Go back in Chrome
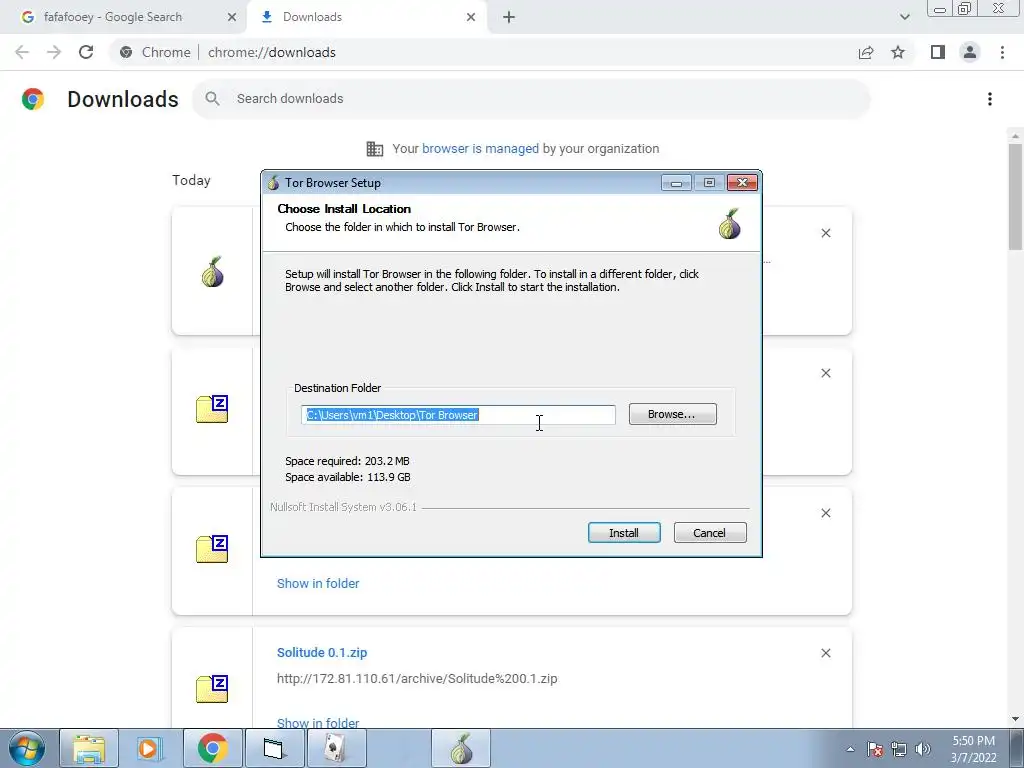This screenshot has width=1024, height=768. coord(22,52)
